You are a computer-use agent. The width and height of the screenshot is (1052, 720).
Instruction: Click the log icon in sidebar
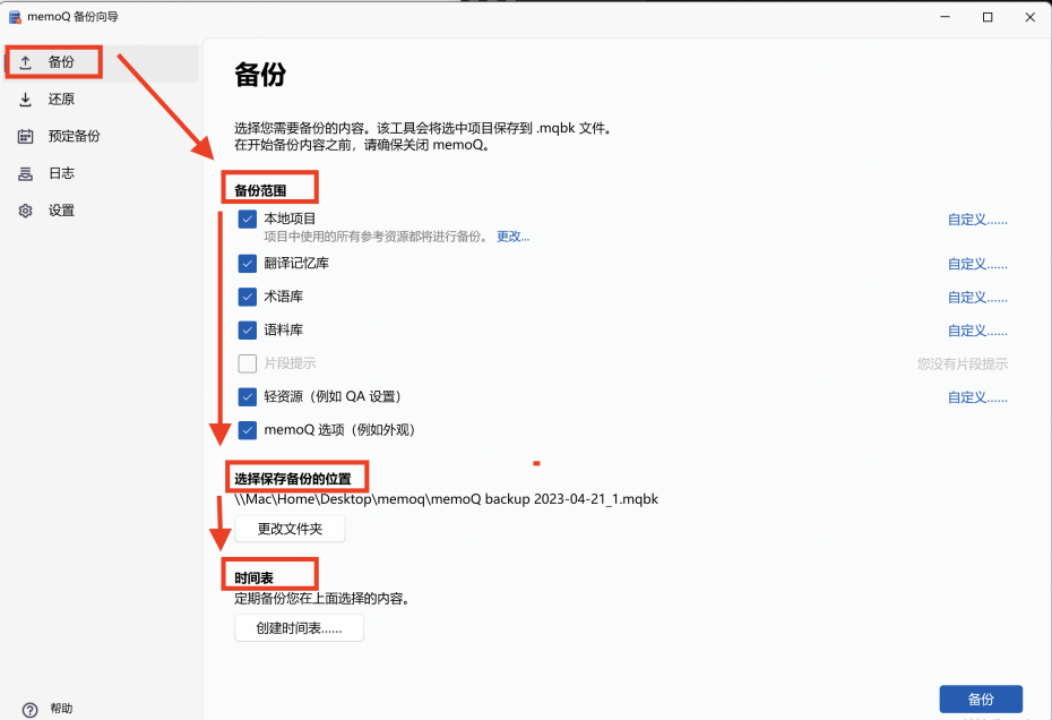tap(25, 174)
